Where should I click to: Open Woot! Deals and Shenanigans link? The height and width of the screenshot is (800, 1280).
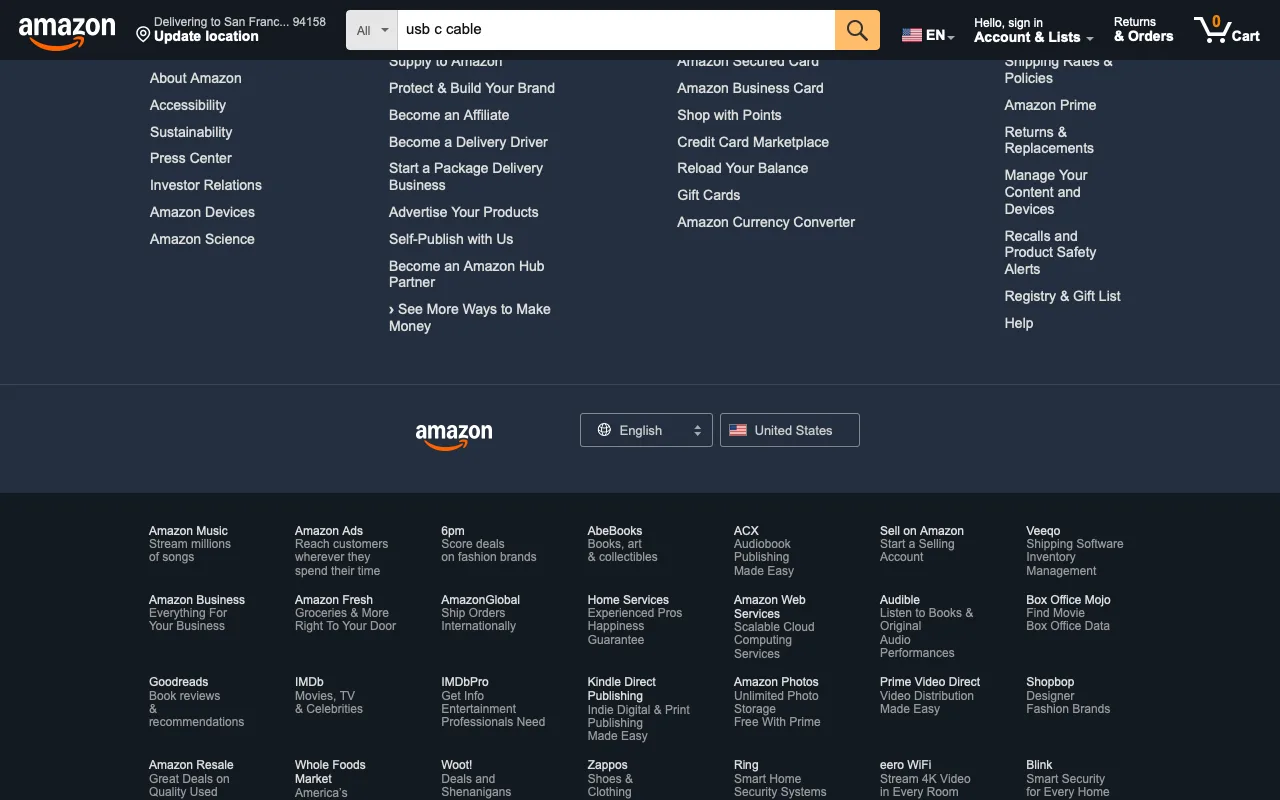476,778
